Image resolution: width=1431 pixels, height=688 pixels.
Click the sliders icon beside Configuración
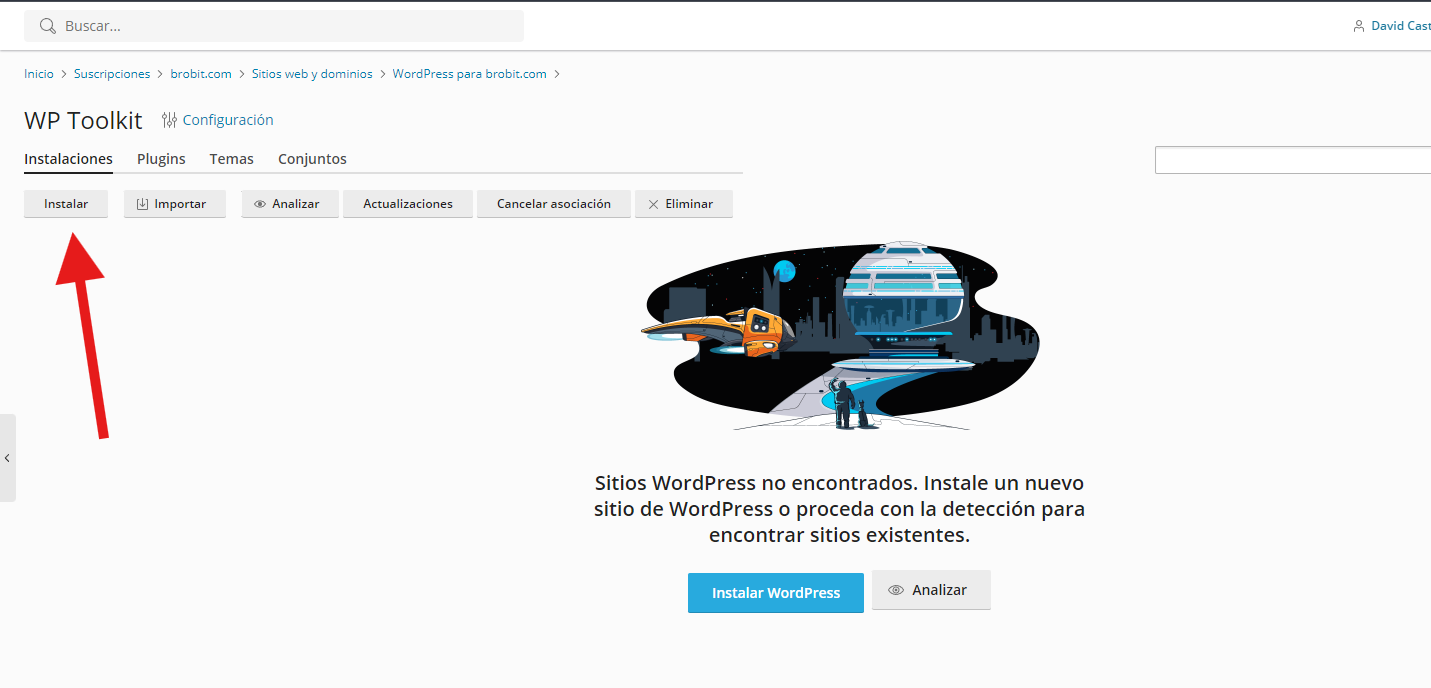click(169, 120)
